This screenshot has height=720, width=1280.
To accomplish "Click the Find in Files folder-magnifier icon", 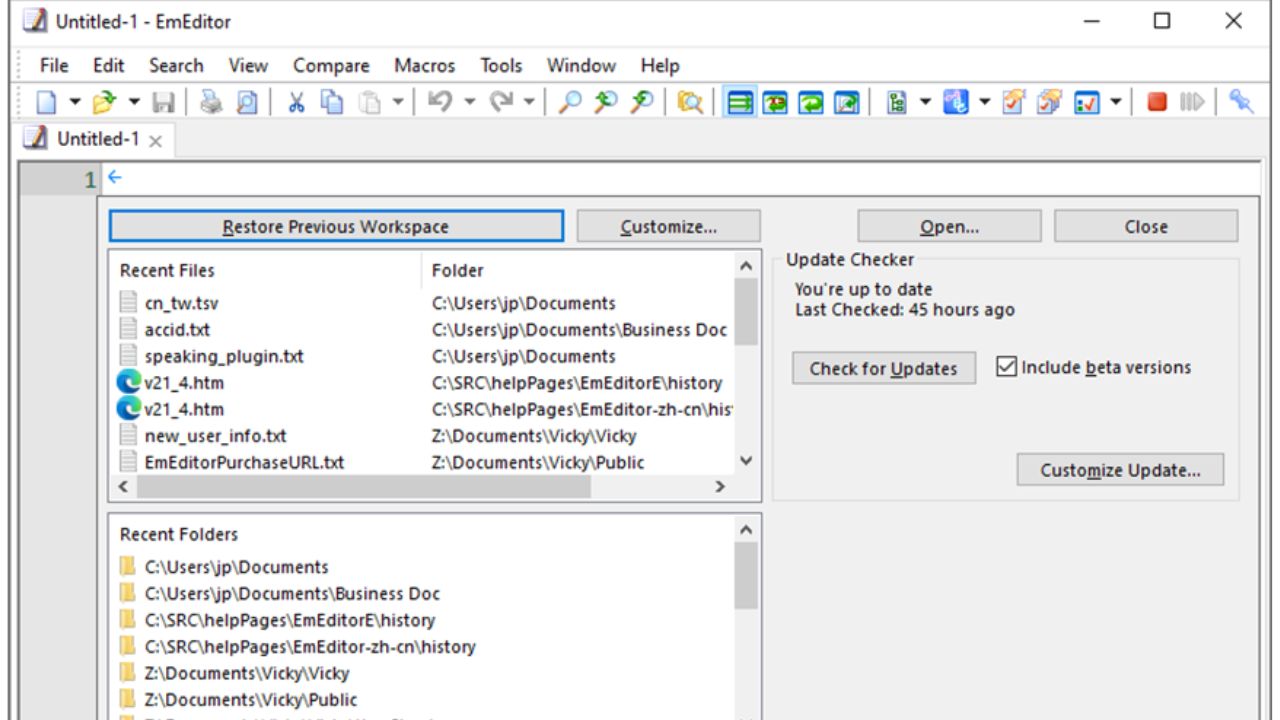I will pos(689,102).
